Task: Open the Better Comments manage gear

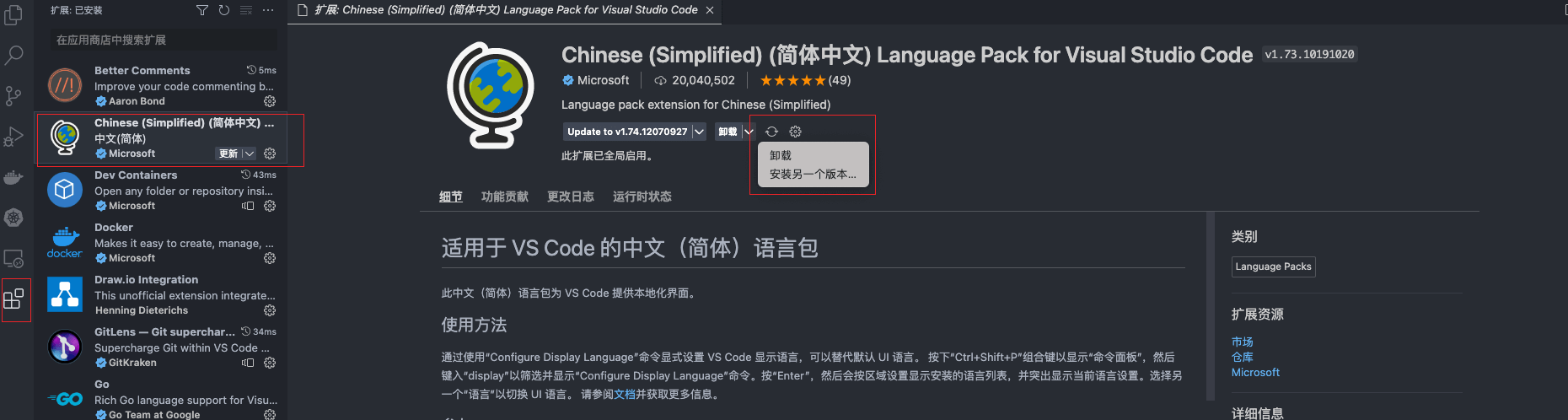Action: pyautogui.click(x=270, y=101)
